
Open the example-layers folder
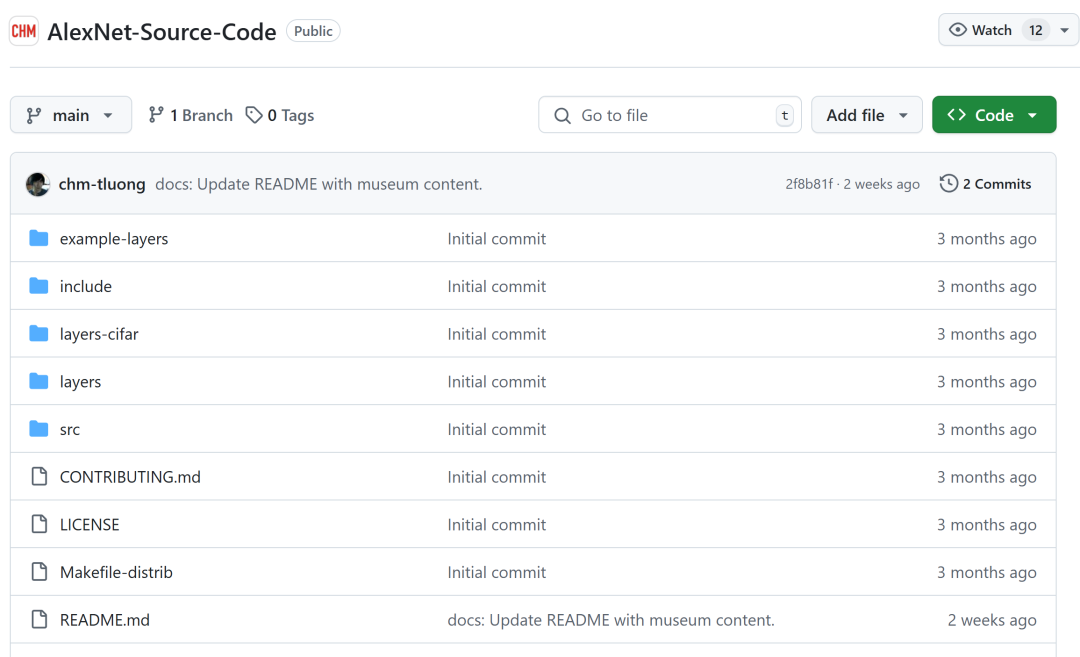(x=114, y=239)
